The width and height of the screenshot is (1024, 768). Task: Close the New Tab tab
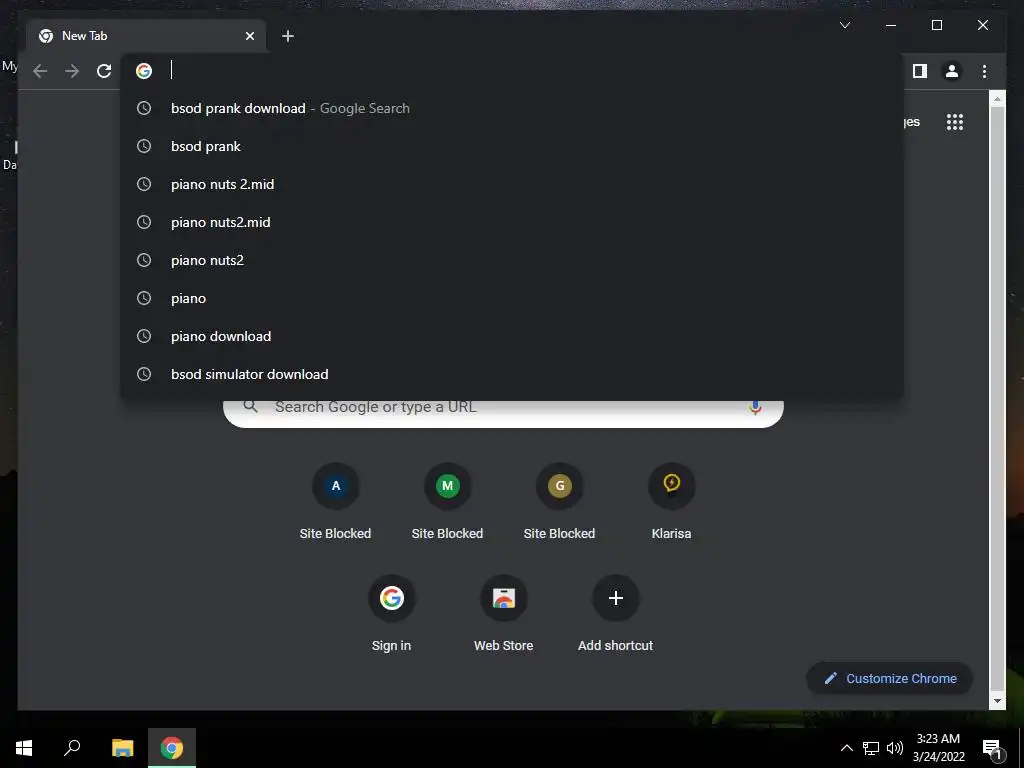[249, 36]
